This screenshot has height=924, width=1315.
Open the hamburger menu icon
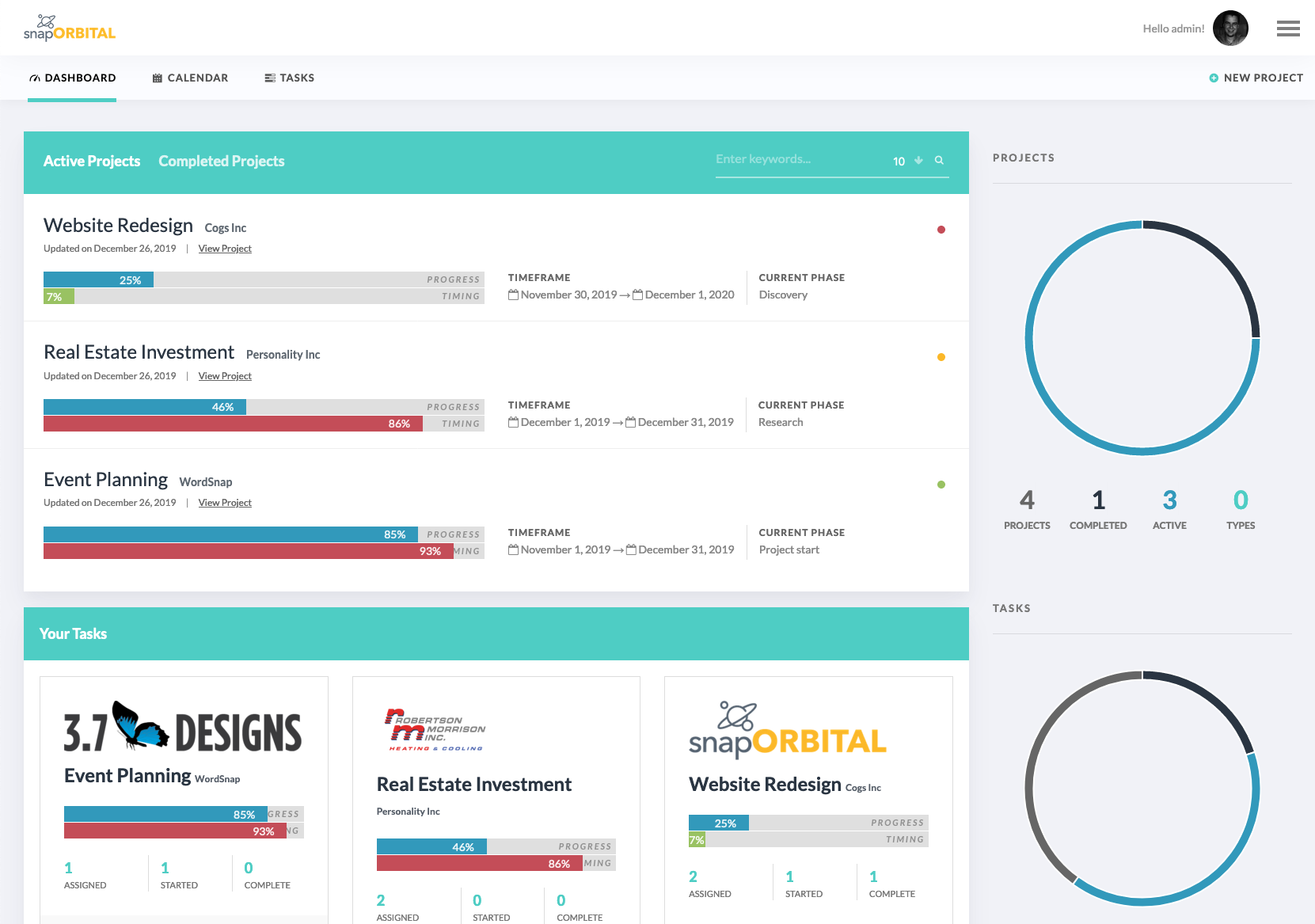coord(1288,29)
